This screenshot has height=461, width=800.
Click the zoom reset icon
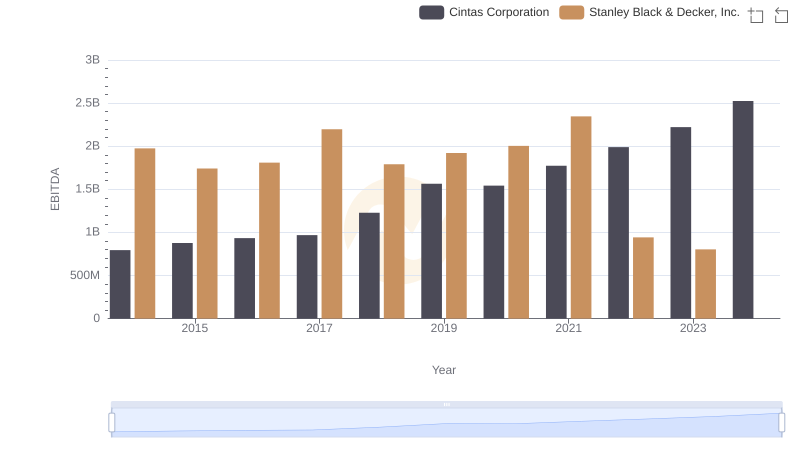click(x=781, y=15)
